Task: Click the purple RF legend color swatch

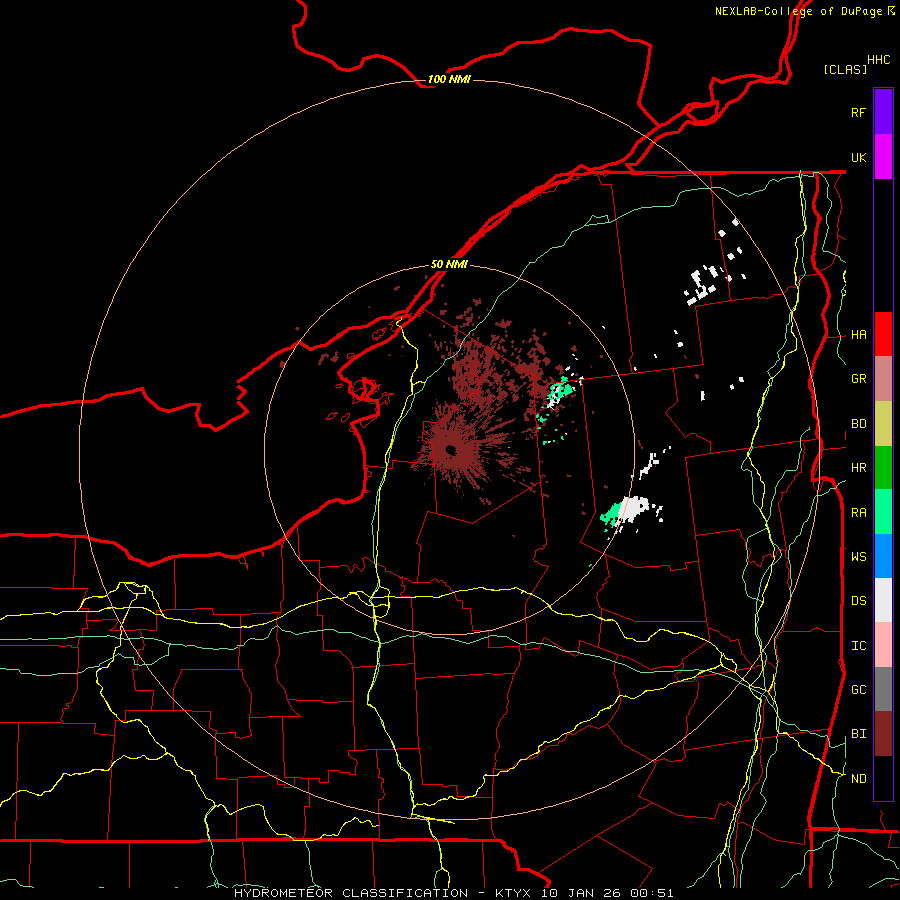Action: 883,112
